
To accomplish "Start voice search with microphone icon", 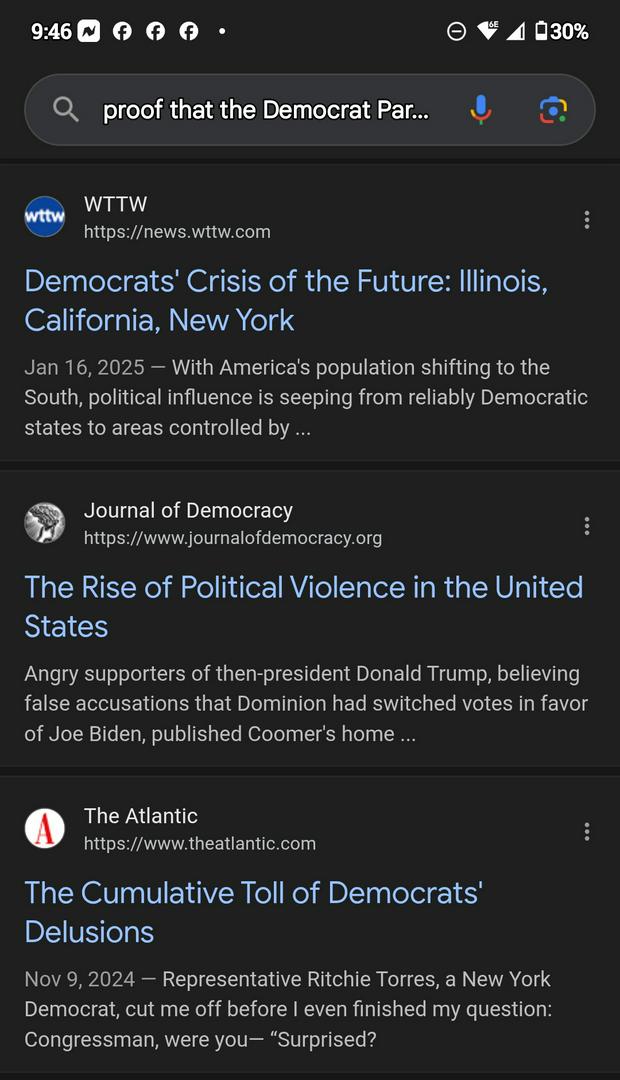I will coord(481,110).
